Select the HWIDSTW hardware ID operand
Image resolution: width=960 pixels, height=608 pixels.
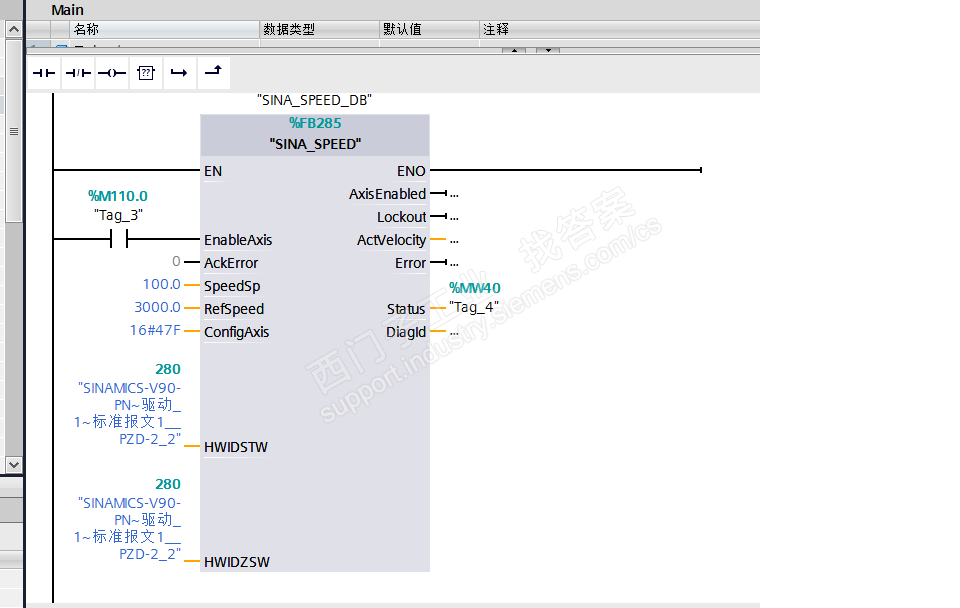pos(128,413)
